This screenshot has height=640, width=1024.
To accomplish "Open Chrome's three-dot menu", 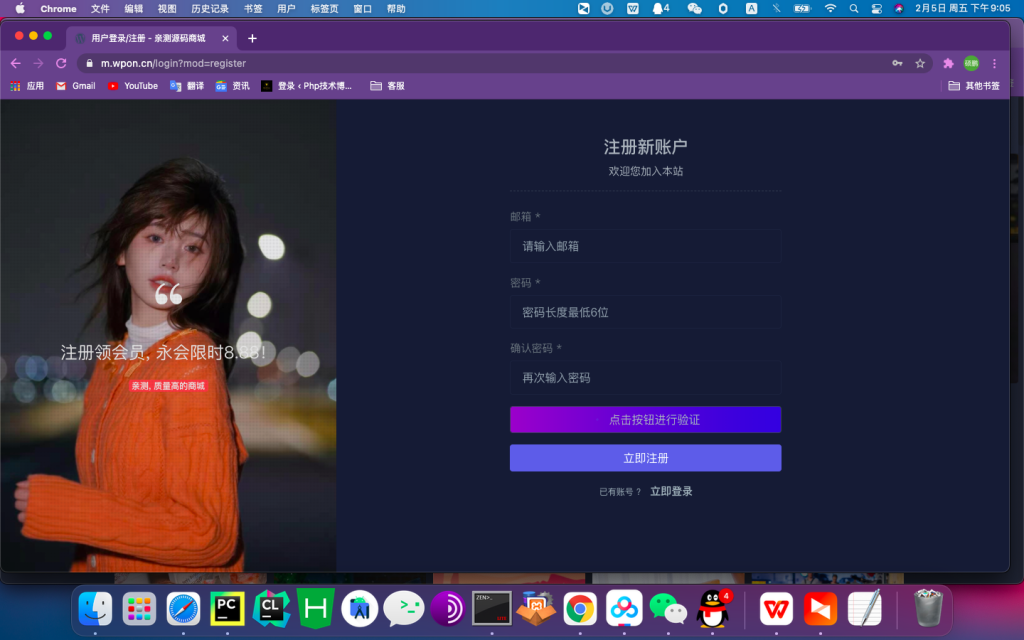I will [994, 63].
